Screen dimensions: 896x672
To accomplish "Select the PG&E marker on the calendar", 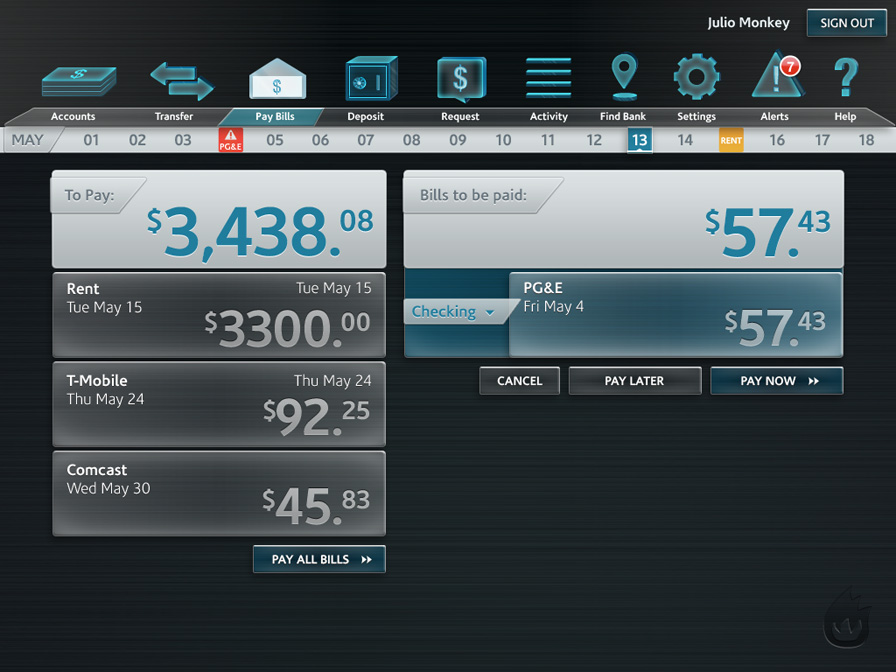I will click(231, 140).
